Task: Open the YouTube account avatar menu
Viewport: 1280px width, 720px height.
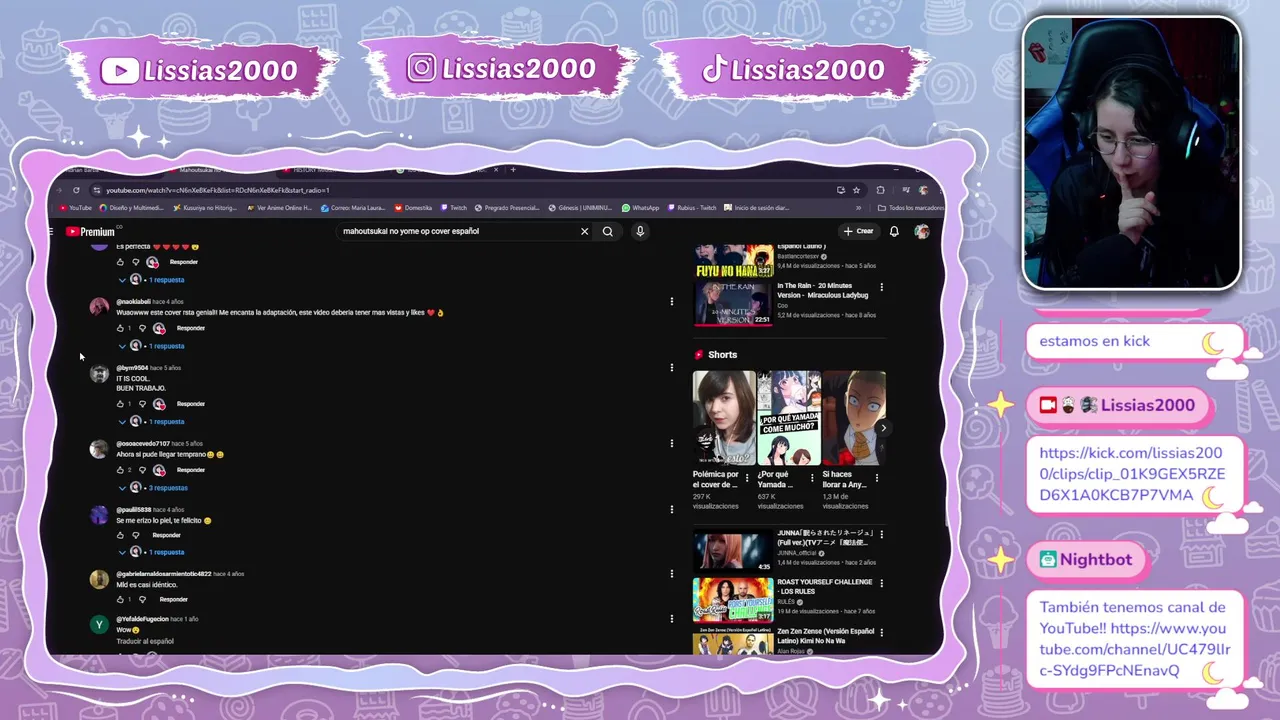Action: tap(922, 231)
